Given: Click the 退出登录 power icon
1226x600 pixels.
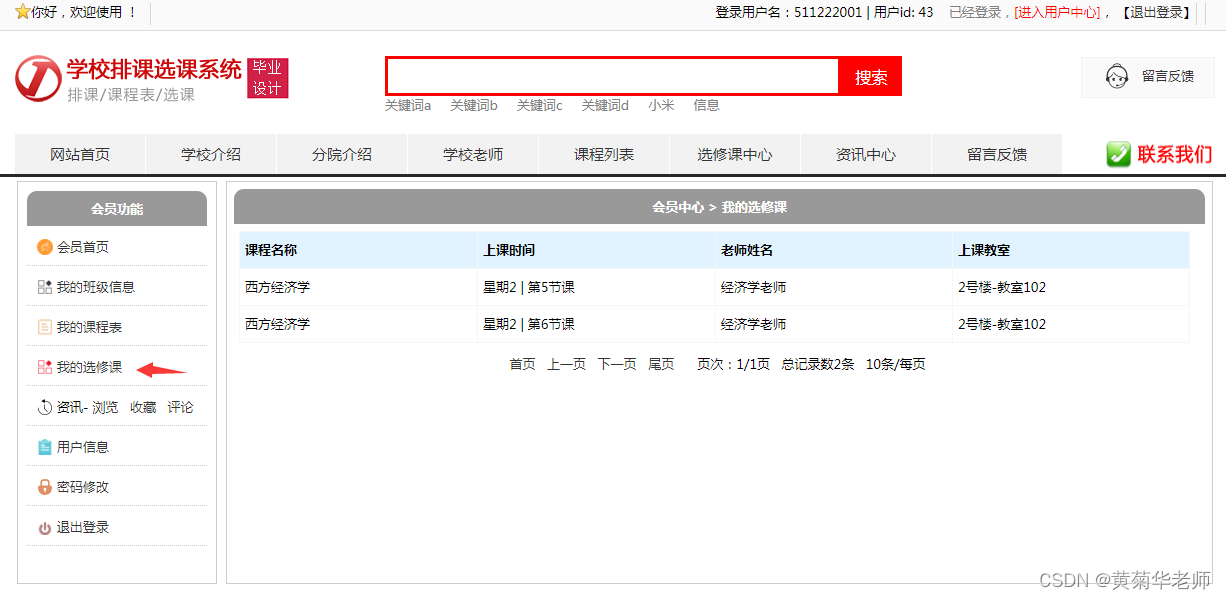Looking at the screenshot, I should point(45,528).
